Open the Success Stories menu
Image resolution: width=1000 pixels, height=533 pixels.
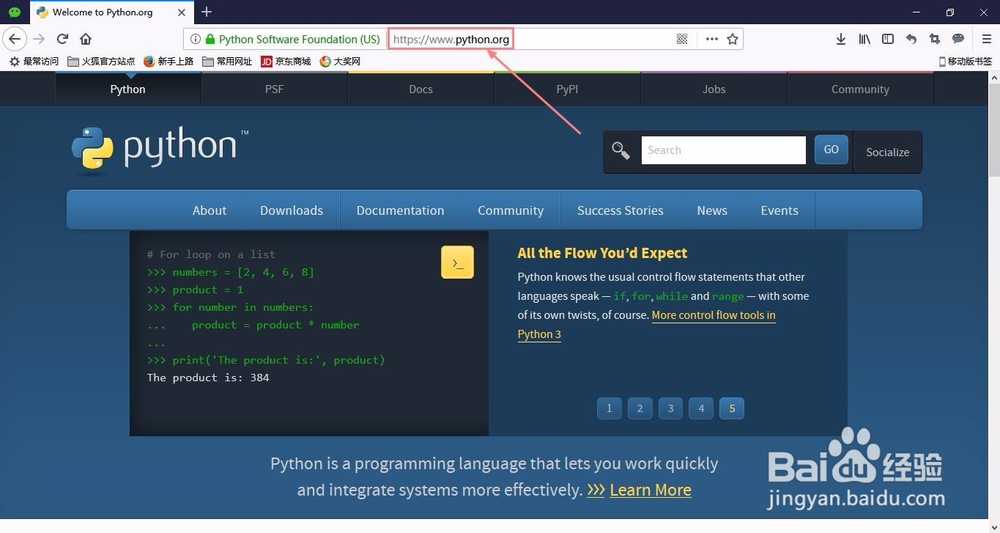pos(621,210)
